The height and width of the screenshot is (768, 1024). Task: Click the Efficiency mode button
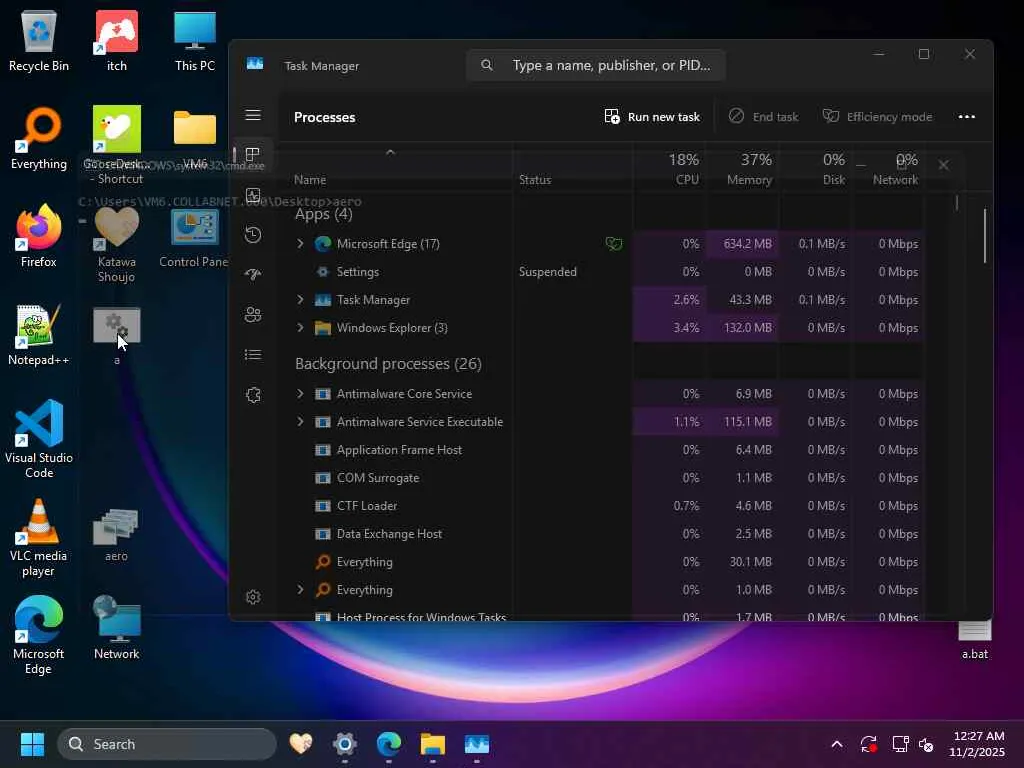pyautogui.click(x=877, y=117)
